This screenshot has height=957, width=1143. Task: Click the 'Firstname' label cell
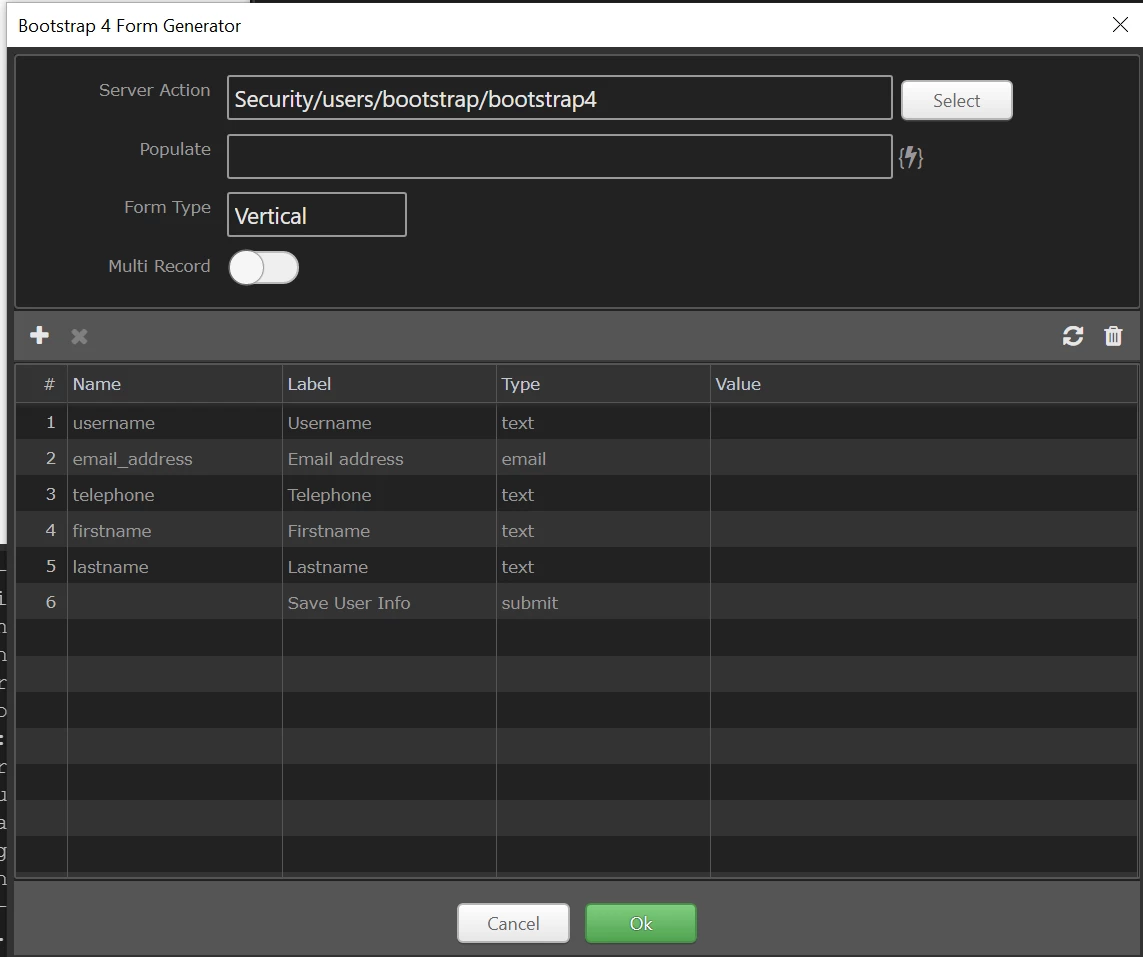389,531
